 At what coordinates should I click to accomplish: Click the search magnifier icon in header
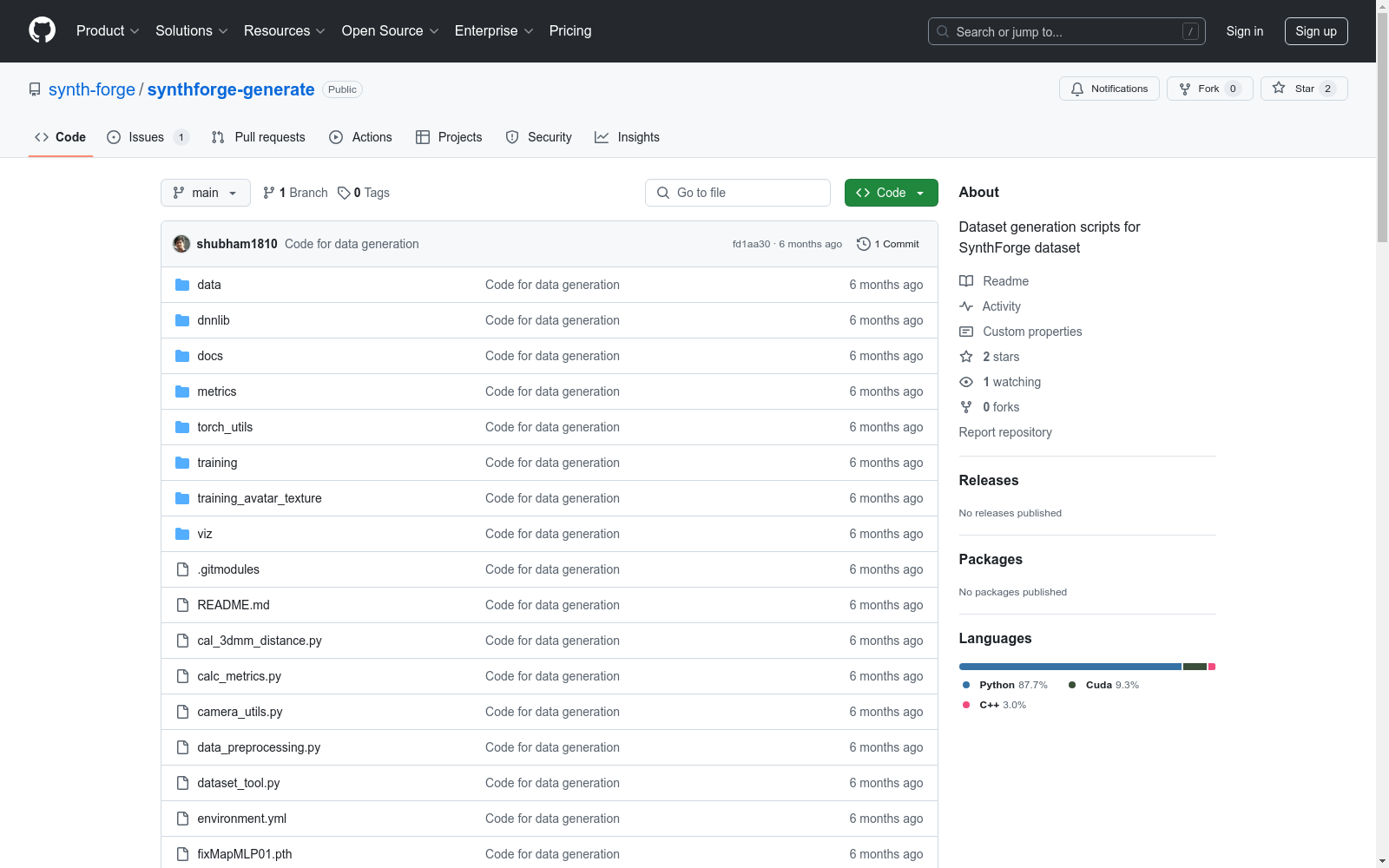pos(943,31)
